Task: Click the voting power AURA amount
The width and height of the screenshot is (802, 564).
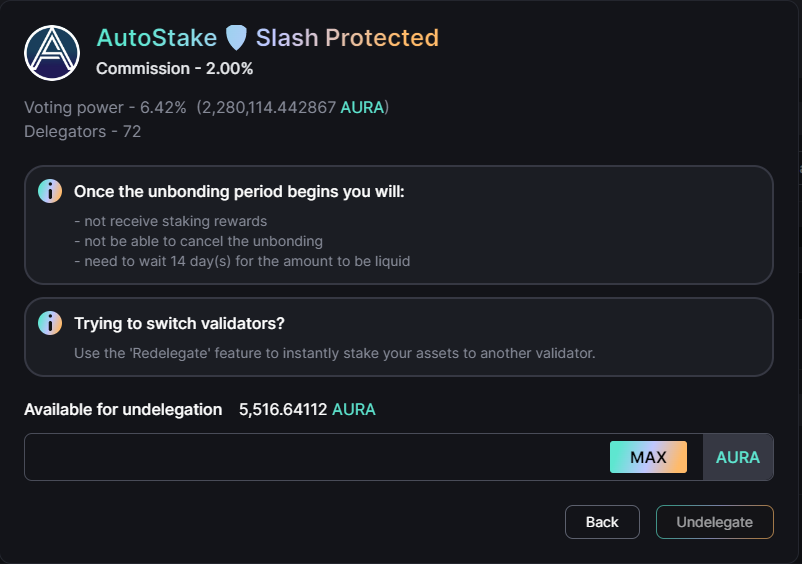Action: click(x=293, y=107)
